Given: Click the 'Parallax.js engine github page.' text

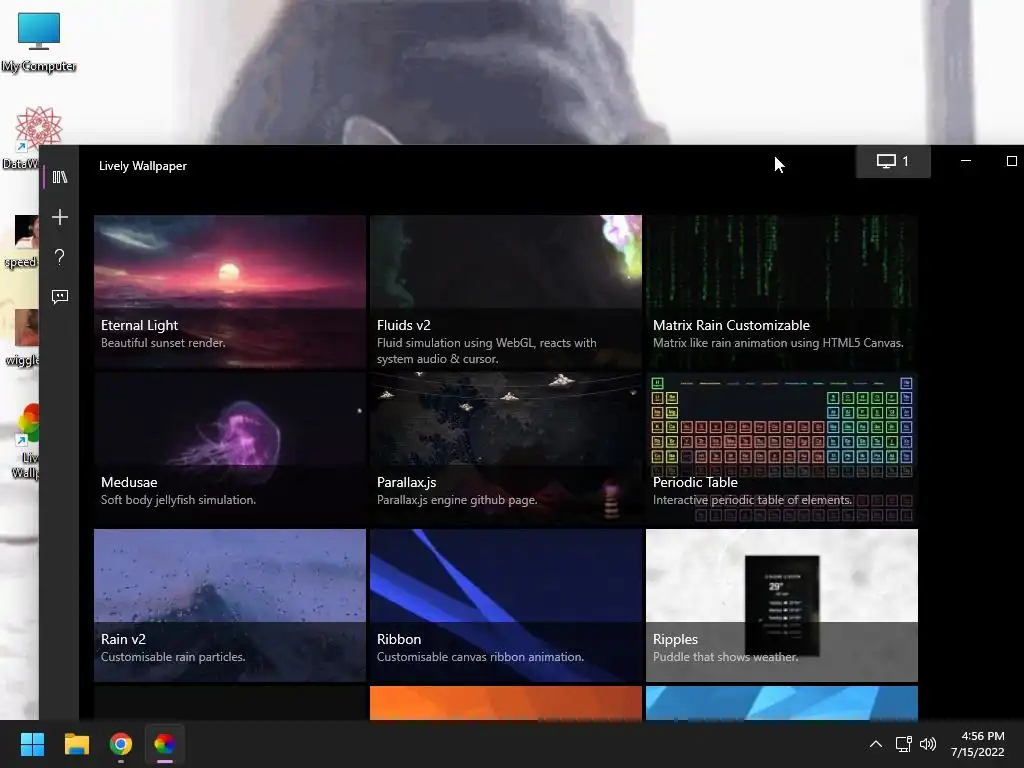Looking at the screenshot, I should 457,500.
